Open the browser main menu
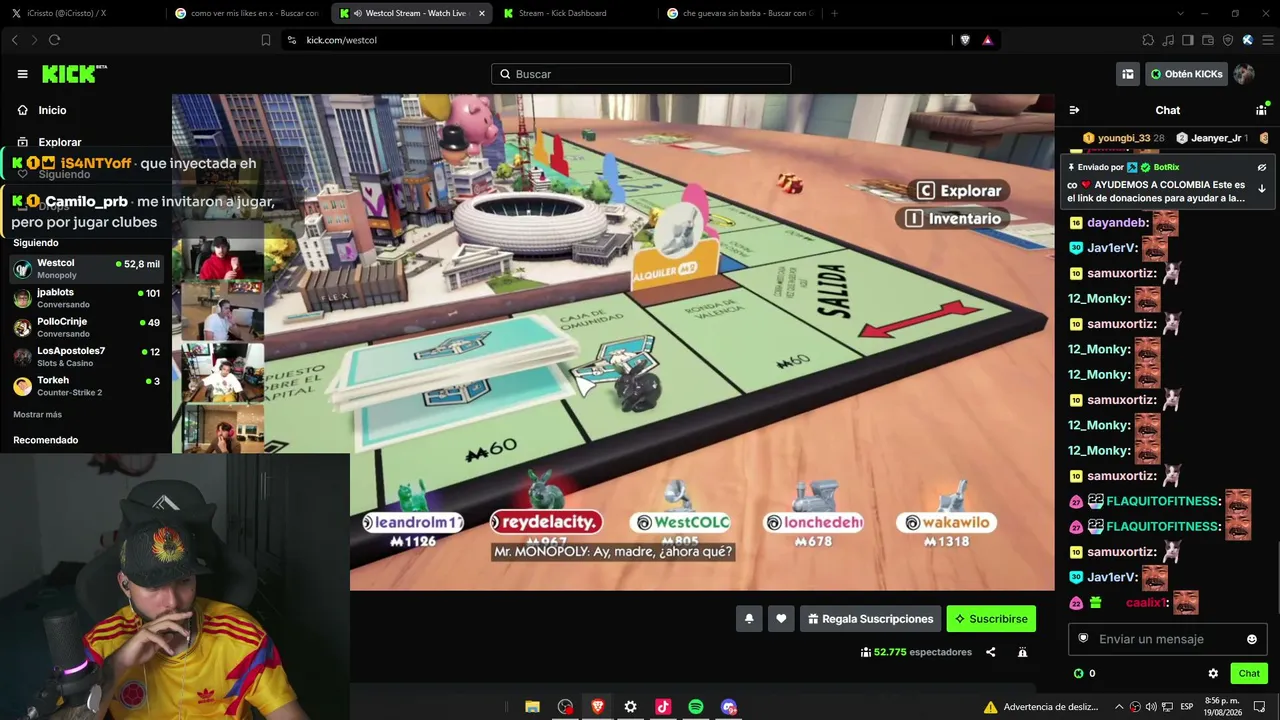The height and width of the screenshot is (720, 1280). point(1268,40)
